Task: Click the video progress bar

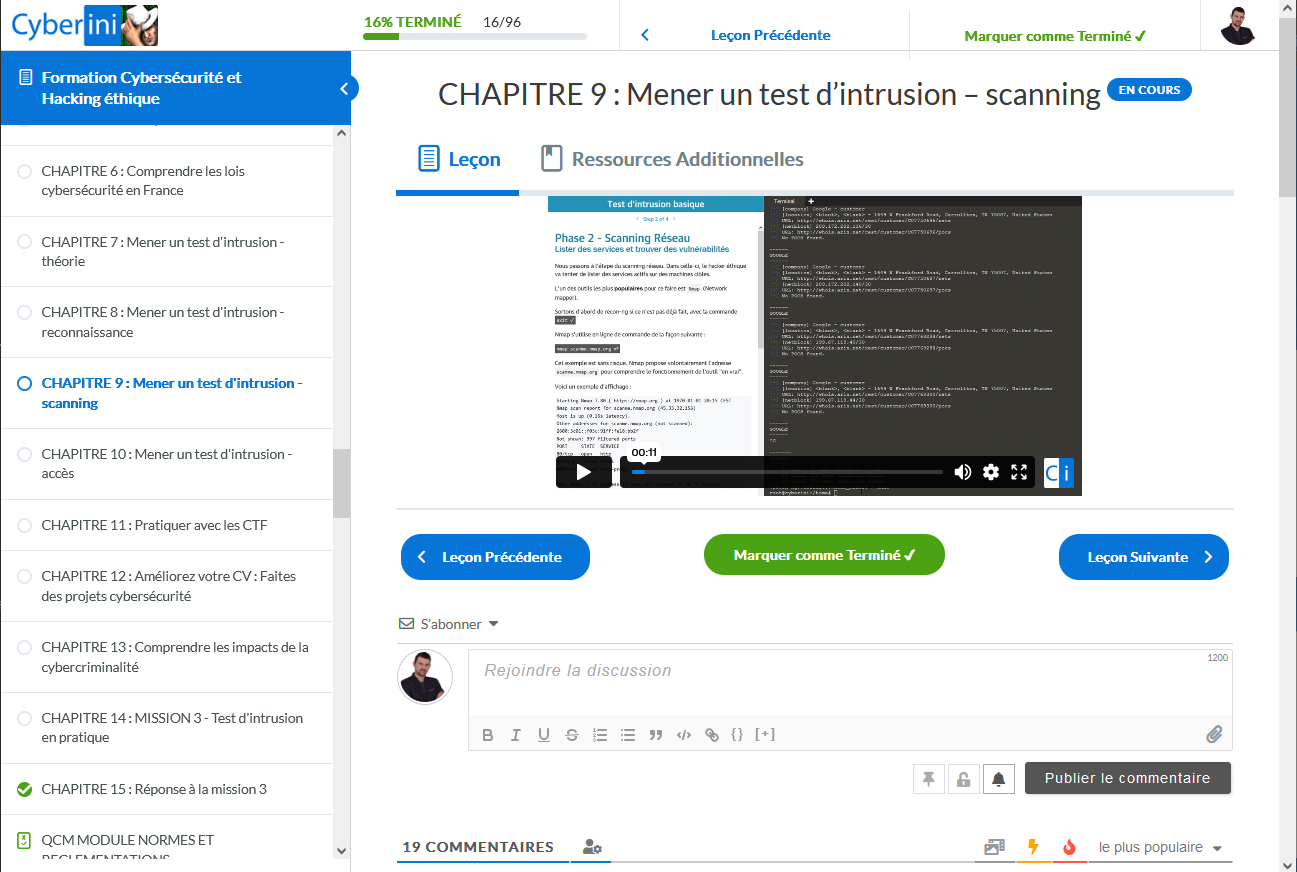Action: pyautogui.click(x=790, y=472)
